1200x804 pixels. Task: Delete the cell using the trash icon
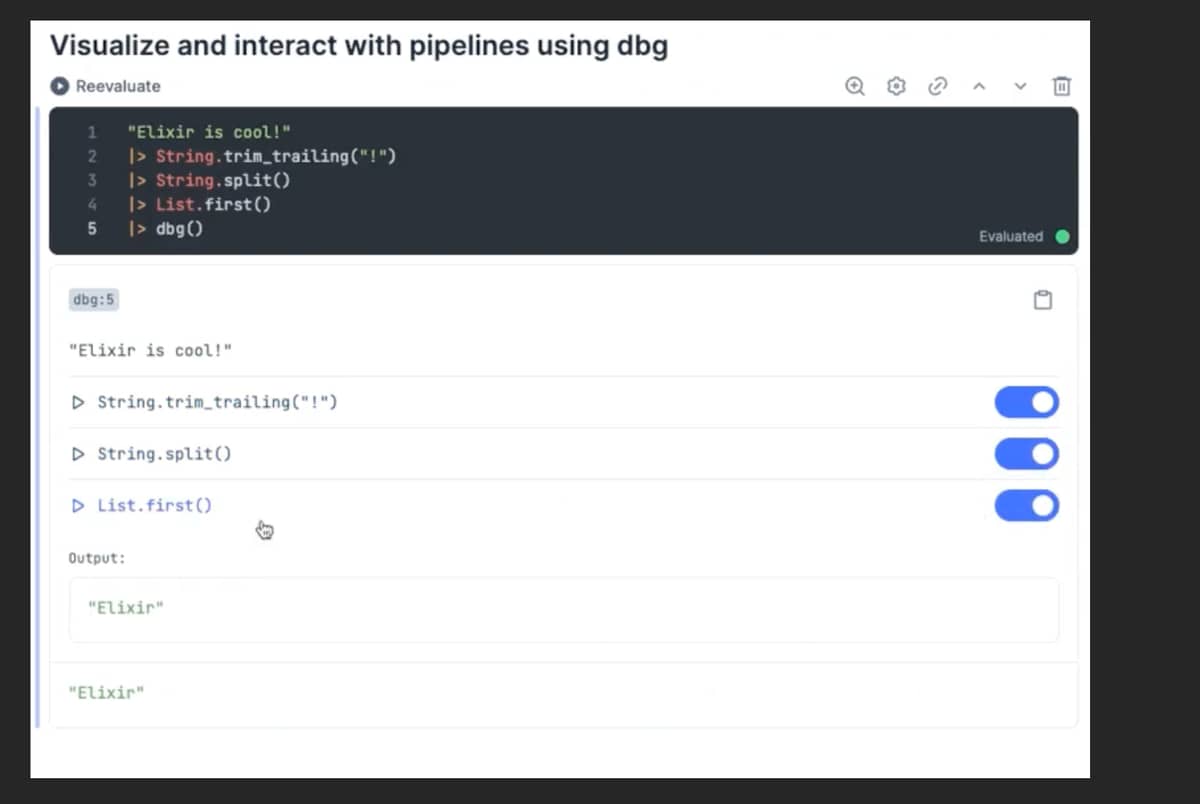pos(1061,86)
